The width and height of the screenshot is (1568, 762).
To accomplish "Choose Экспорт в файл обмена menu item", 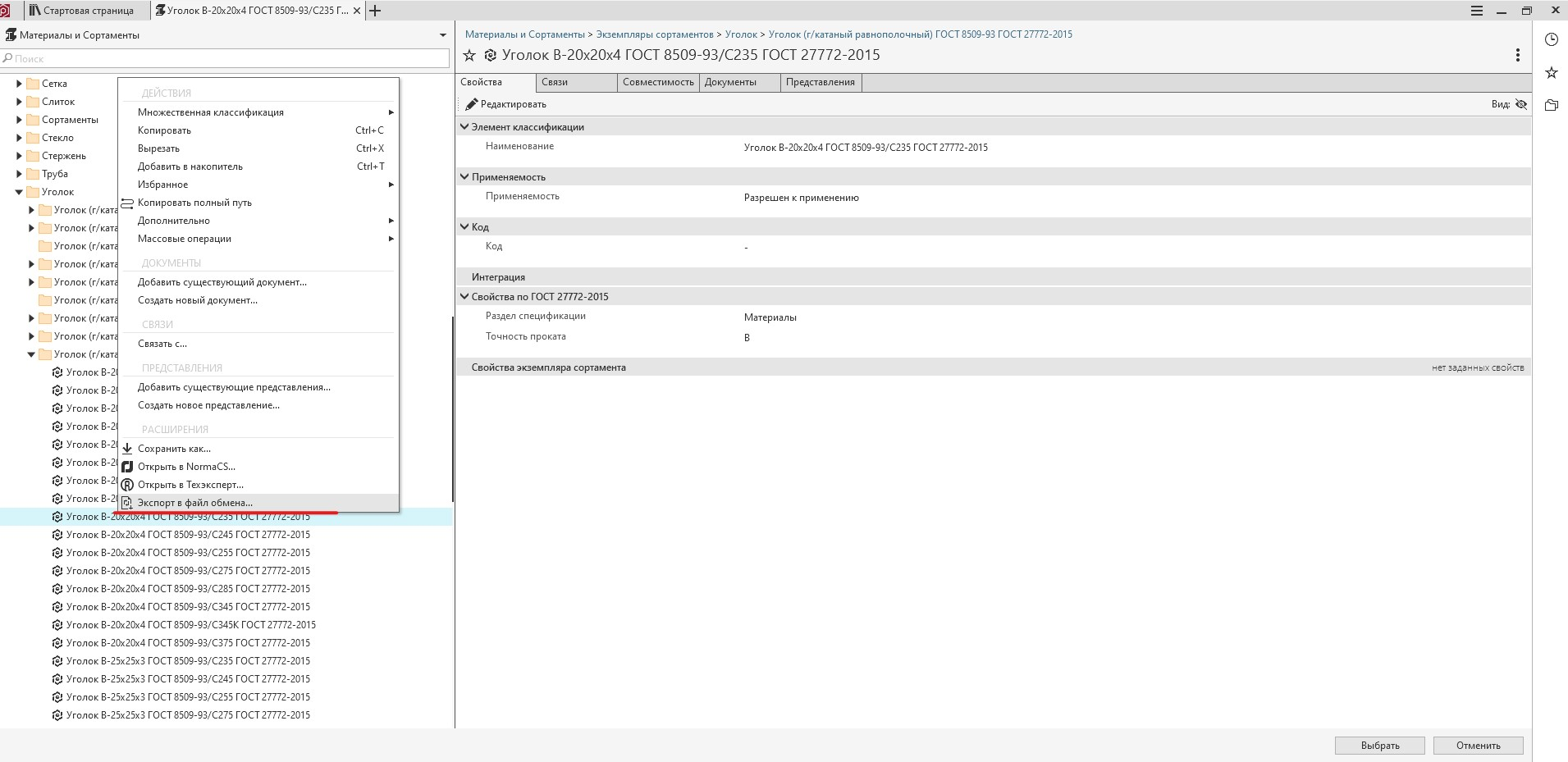I will [x=258, y=503].
